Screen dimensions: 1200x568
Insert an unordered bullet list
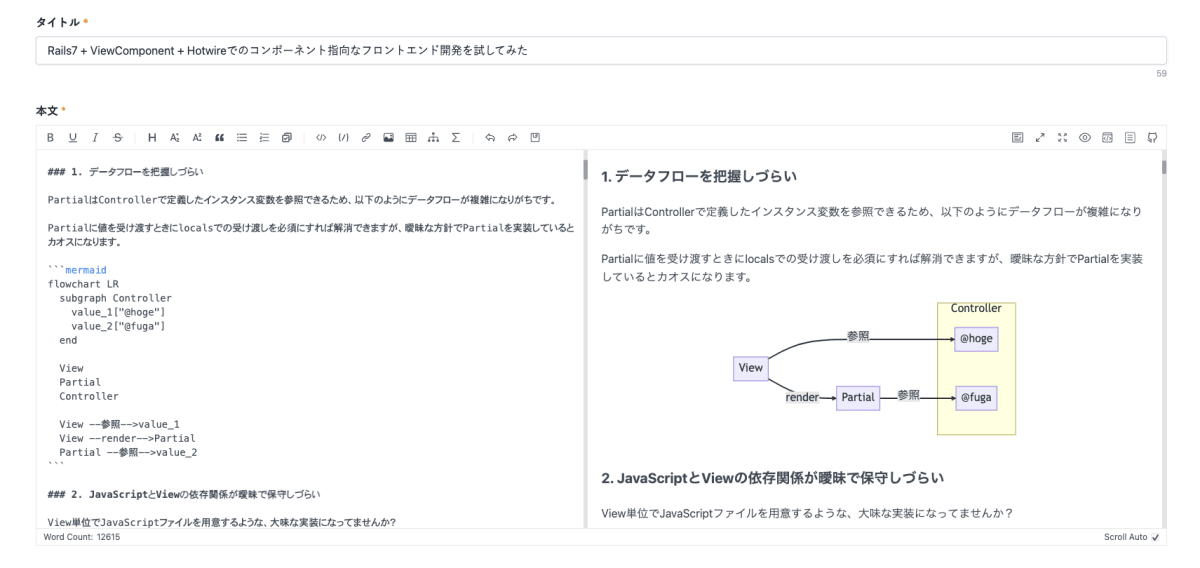pyautogui.click(x=241, y=136)
